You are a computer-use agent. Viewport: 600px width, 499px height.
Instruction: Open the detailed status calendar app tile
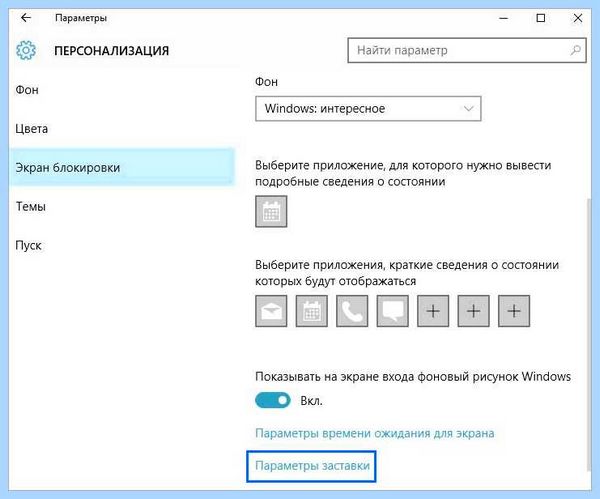pyautogui.click(x=271, y=211)
